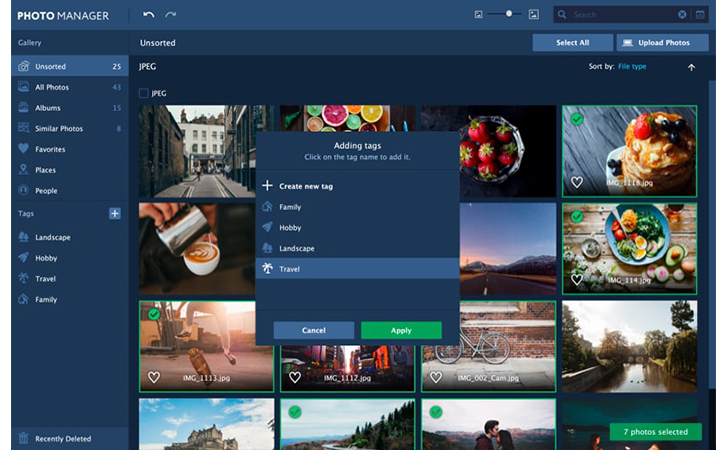Click the calendar icon beside search

pos(699,15)
